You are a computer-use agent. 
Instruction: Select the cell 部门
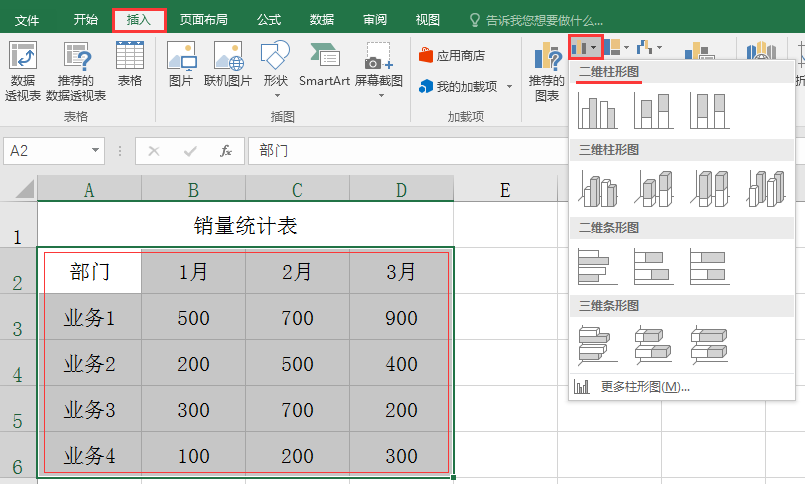tap(90, 271)
